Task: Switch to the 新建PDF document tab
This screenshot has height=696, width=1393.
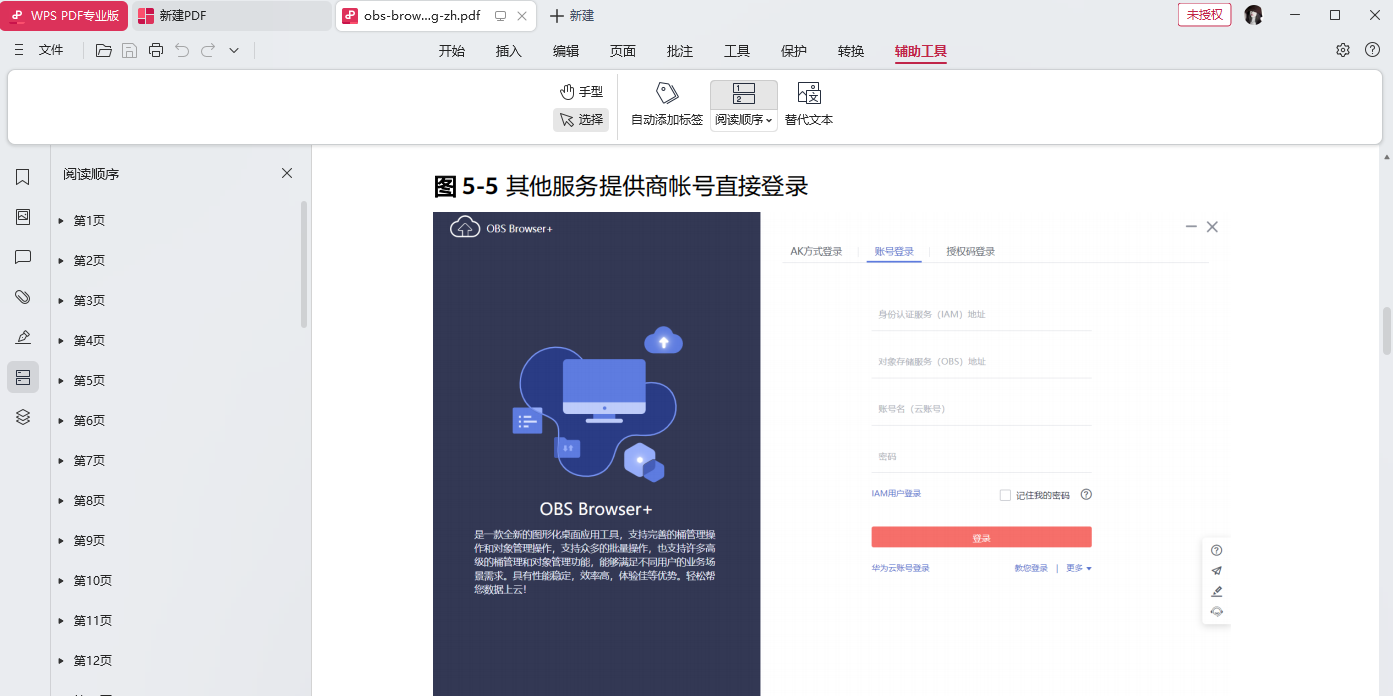Action: point(231,16)
